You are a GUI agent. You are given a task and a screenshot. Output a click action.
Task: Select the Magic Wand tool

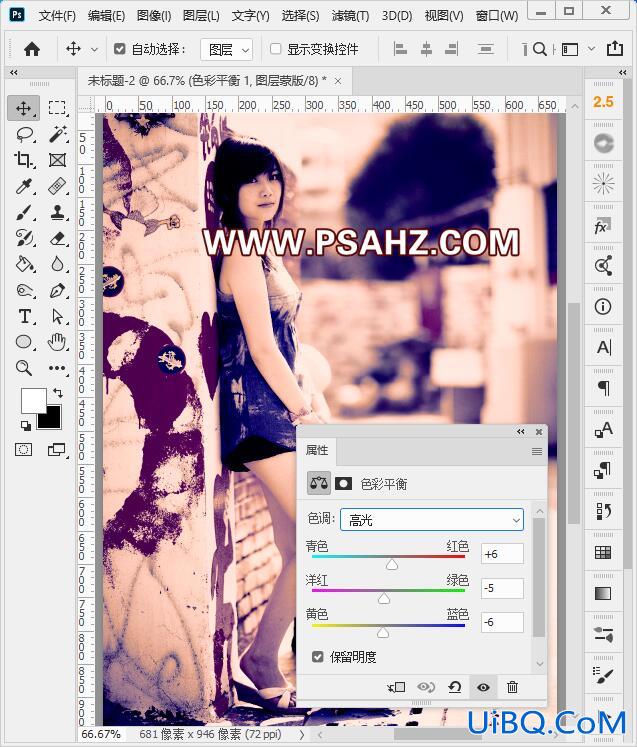pyautogui.click(x=57, y=134)
